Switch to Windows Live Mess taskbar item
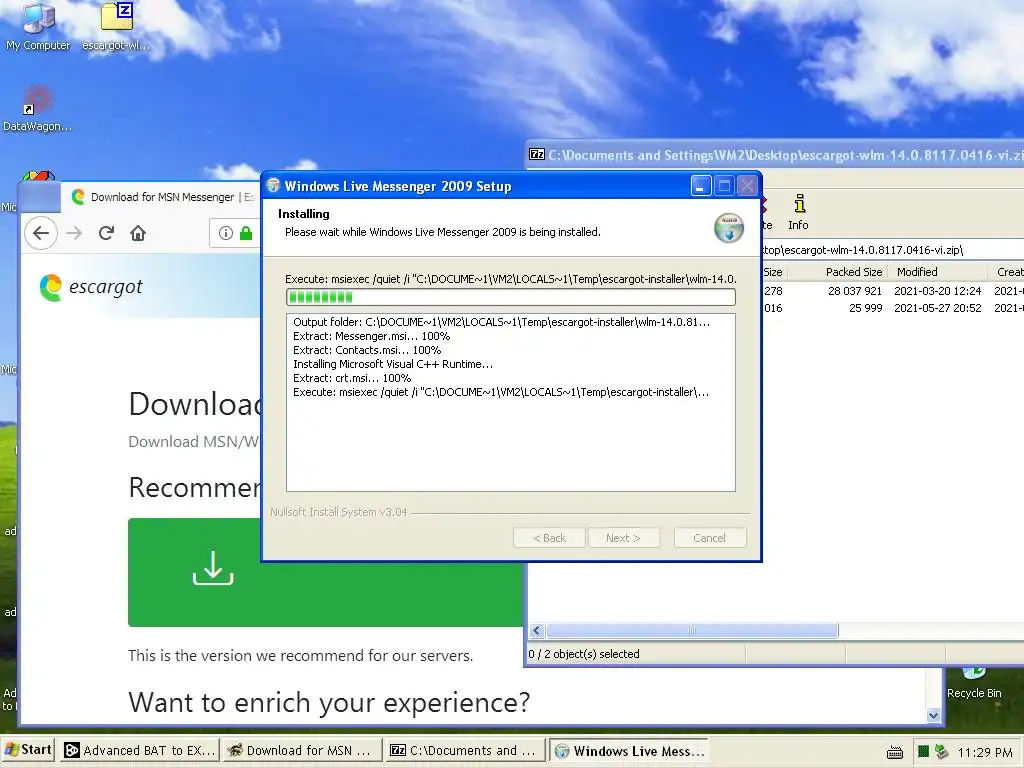This screenshot has width=1024, height=768. pyautogui.click(x=628, y=751)
